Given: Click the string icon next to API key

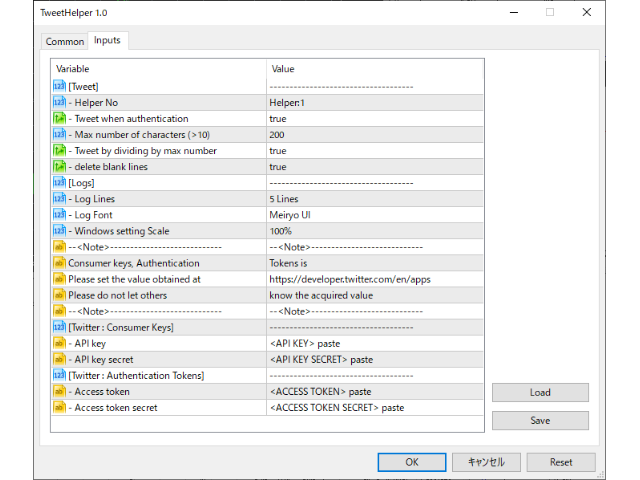Looking at the screenshot, I should point(59,343).
